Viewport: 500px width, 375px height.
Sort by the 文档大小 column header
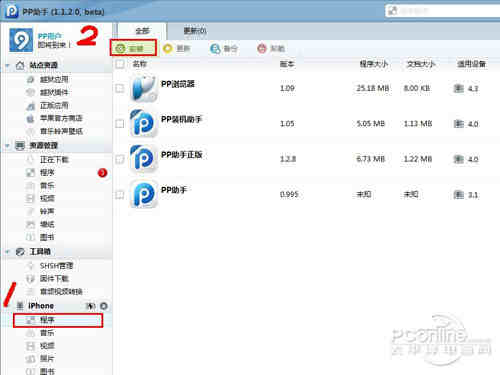[421, 64]
